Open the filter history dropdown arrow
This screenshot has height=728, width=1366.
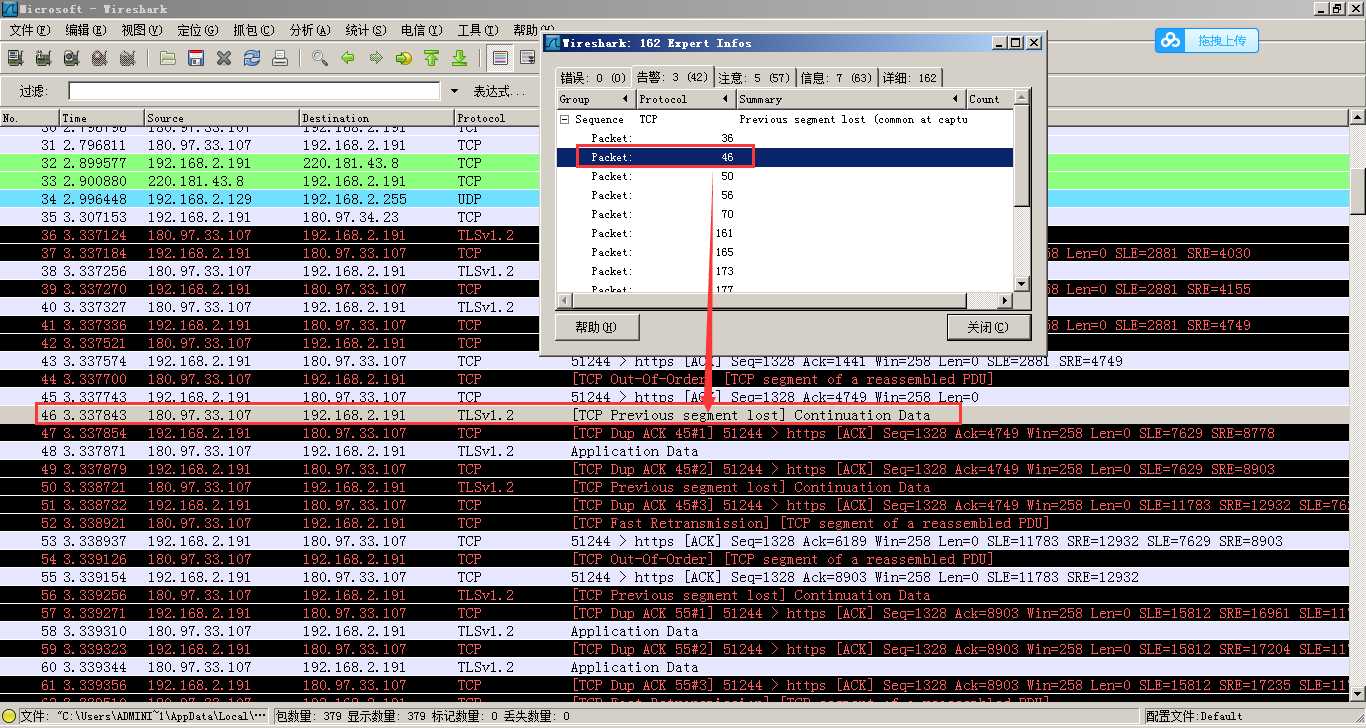454,91
